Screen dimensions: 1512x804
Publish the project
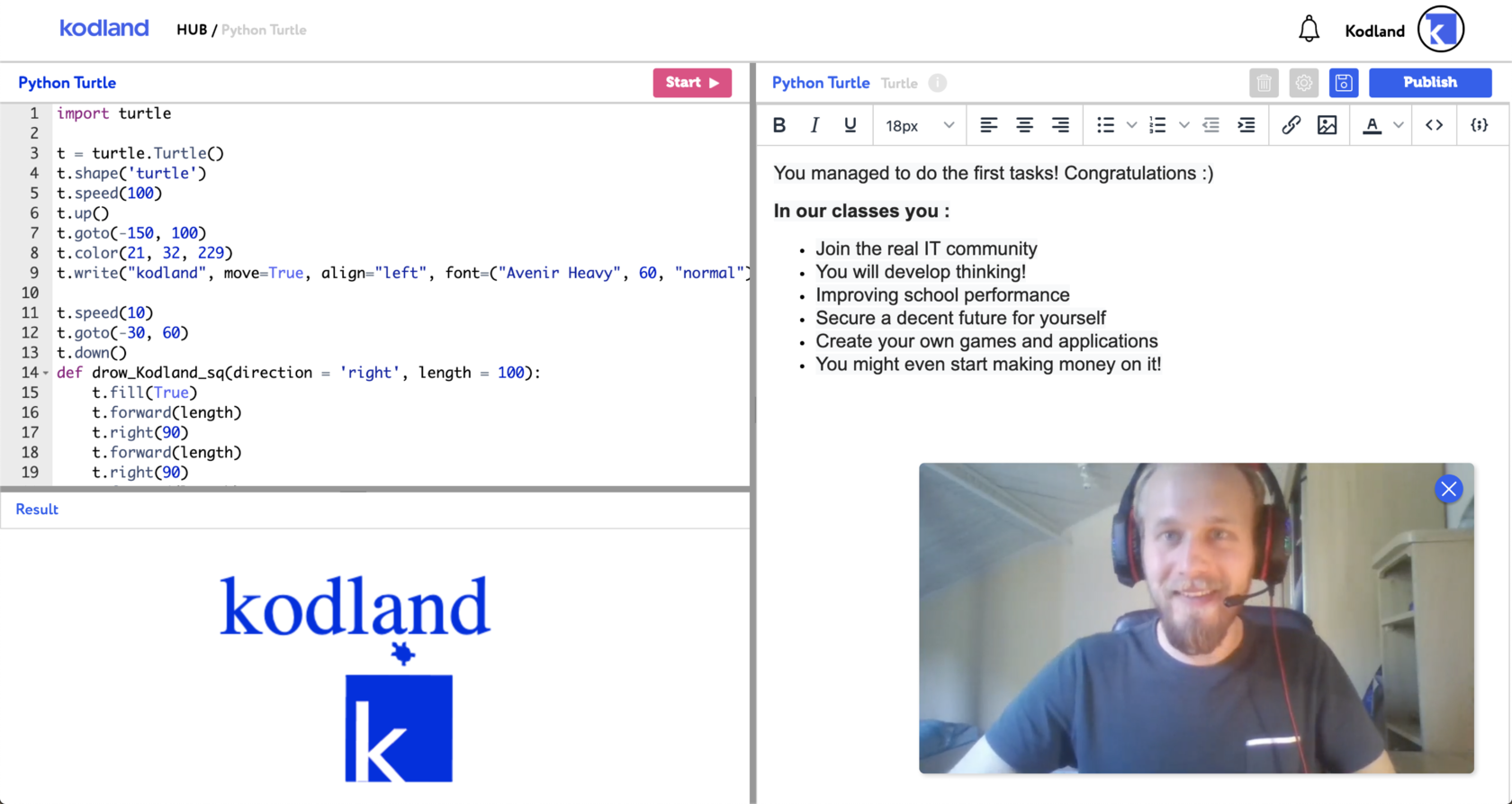pyautogui.click(x=1430, y=83)
